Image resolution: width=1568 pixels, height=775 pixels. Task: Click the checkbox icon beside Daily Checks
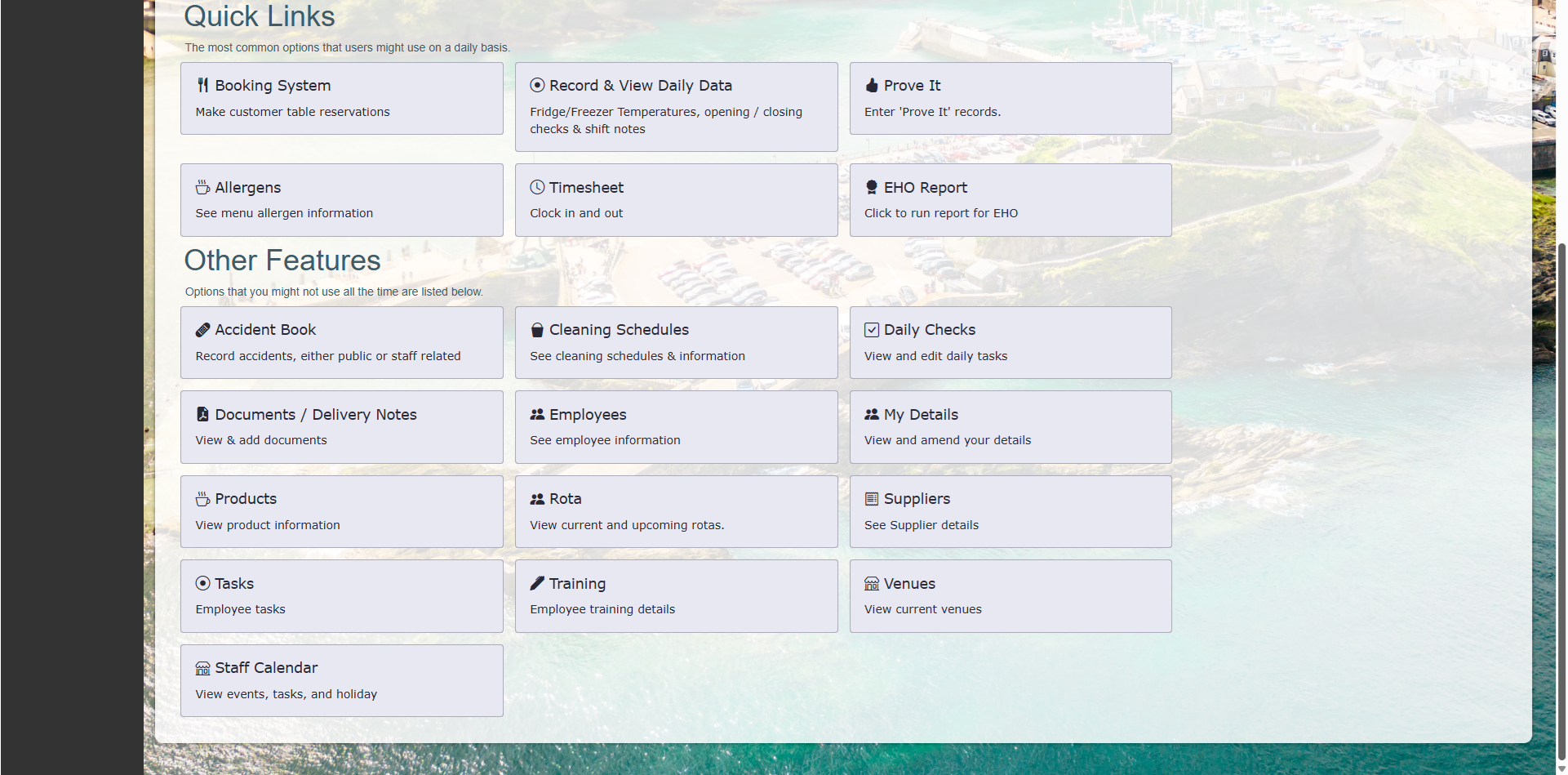click(x=872, y=330)
